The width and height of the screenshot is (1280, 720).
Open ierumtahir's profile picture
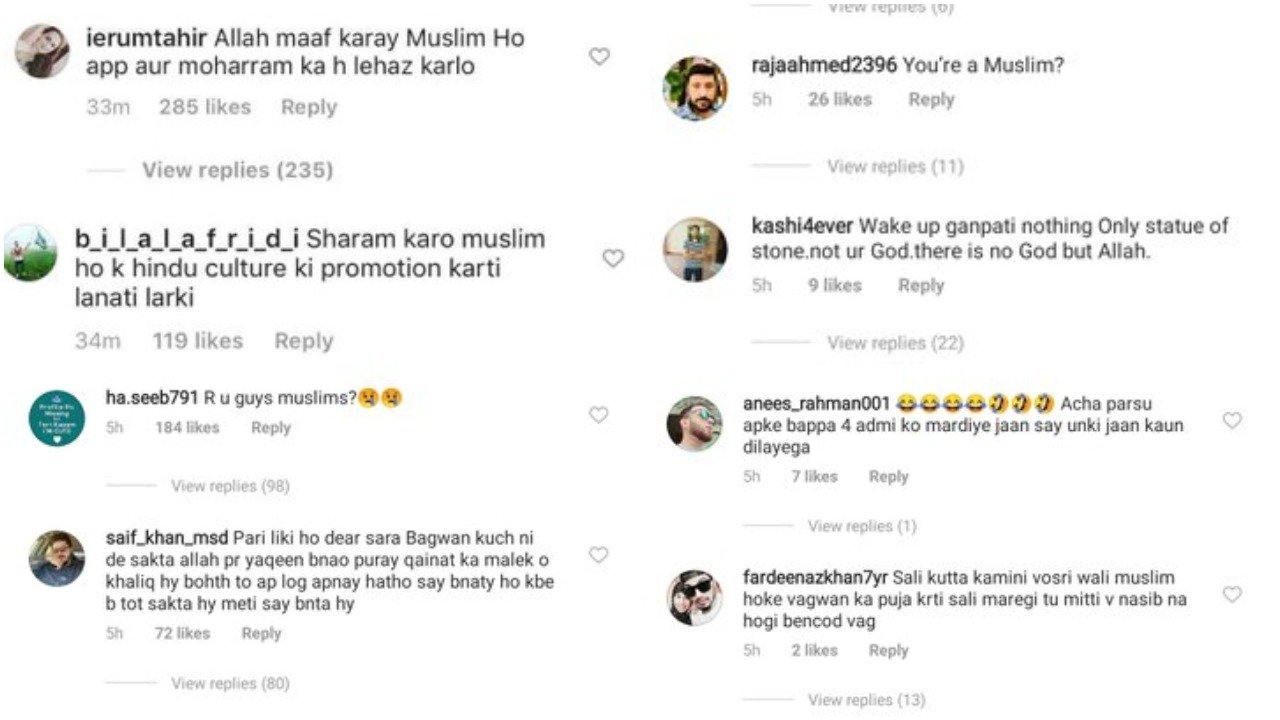(x=43, y=51)
